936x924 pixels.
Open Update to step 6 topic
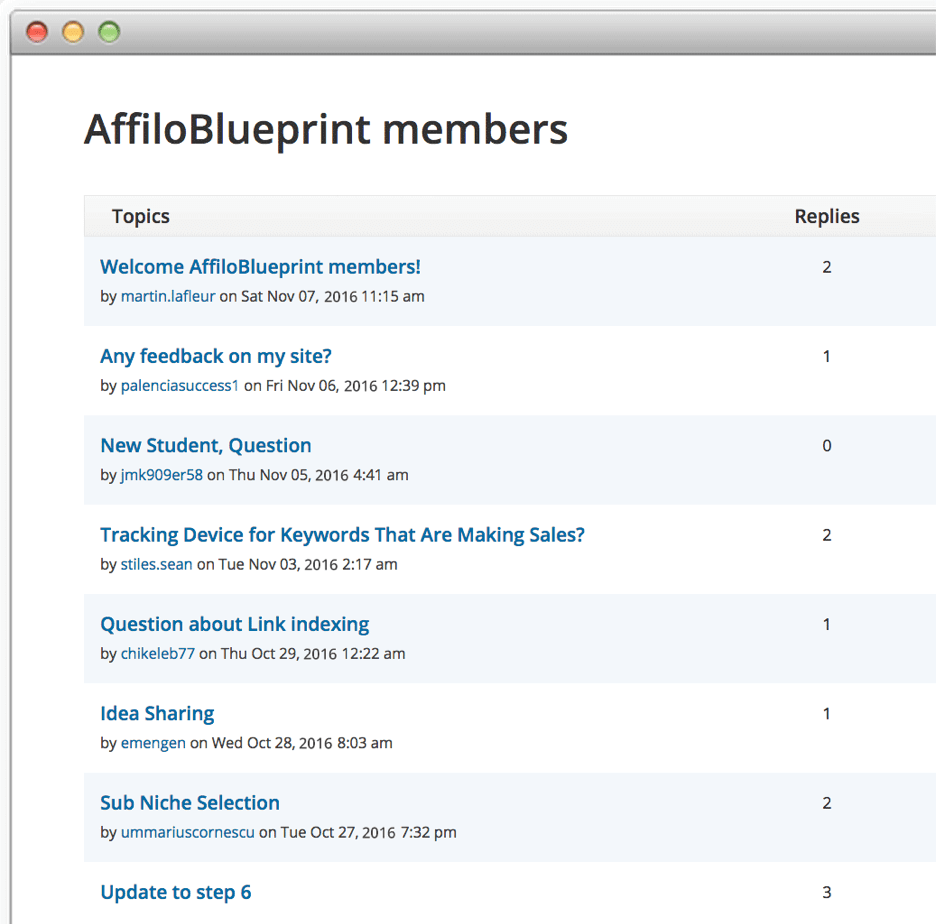point(176,892)
